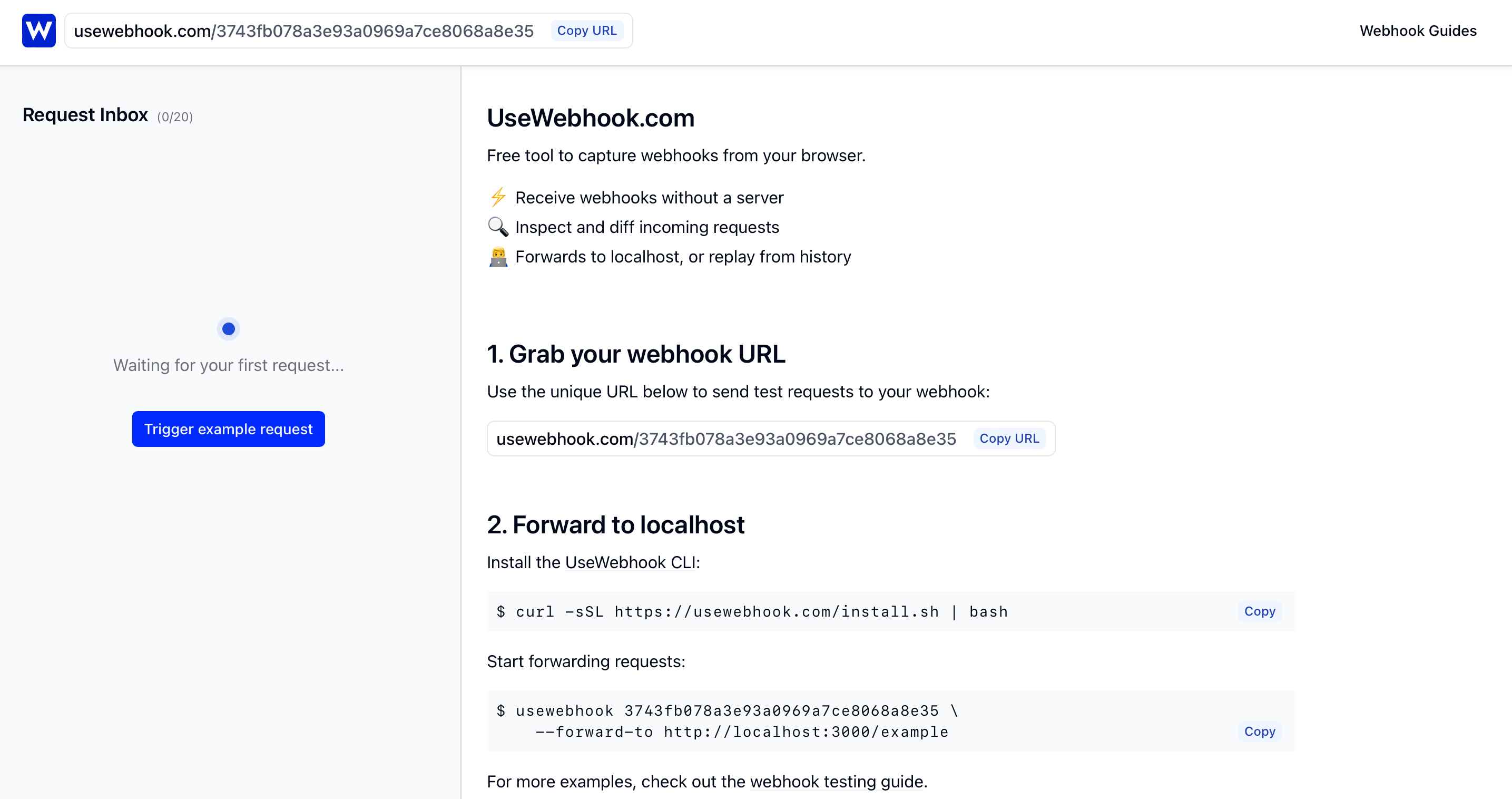This screenshot has height=799, width=1512.
Task: Open the webhook testing guide link
Action: point(837,782)
